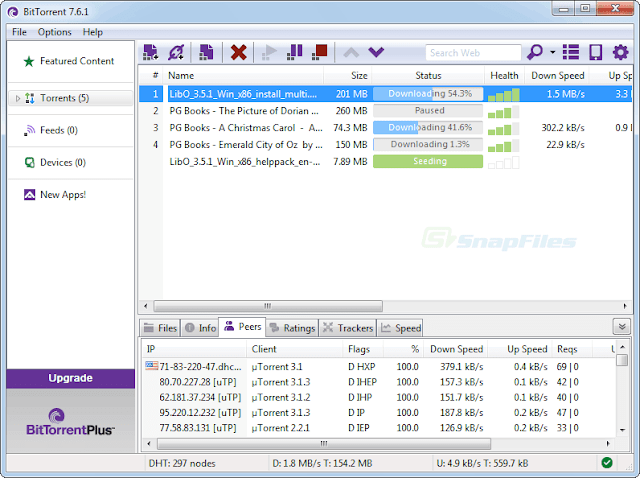Click peers list horizontal scrollbar thumb
This screenshot has width=640, height=478.
coord(324,443)
